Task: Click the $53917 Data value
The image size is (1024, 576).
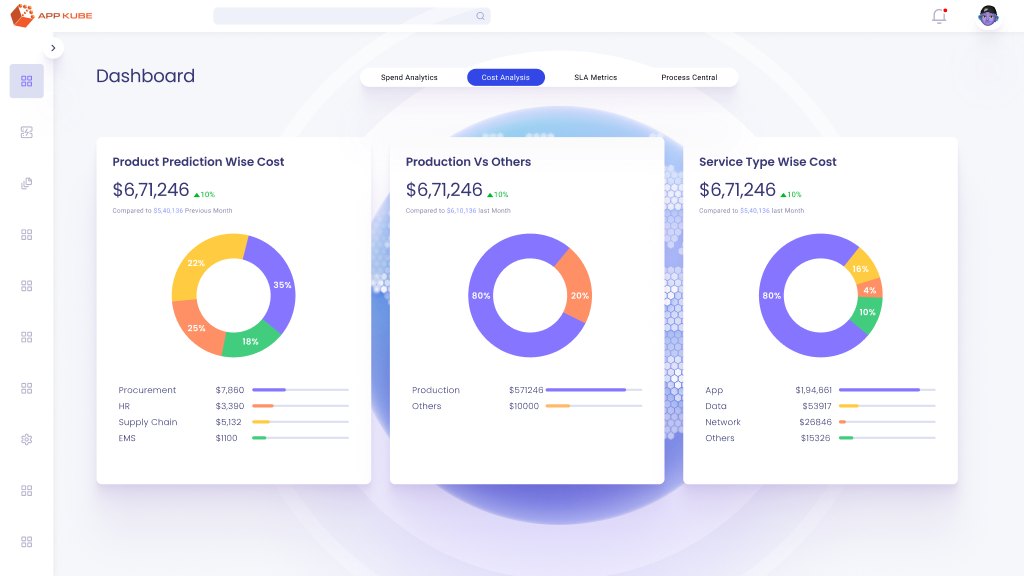Action: (817, 406)
